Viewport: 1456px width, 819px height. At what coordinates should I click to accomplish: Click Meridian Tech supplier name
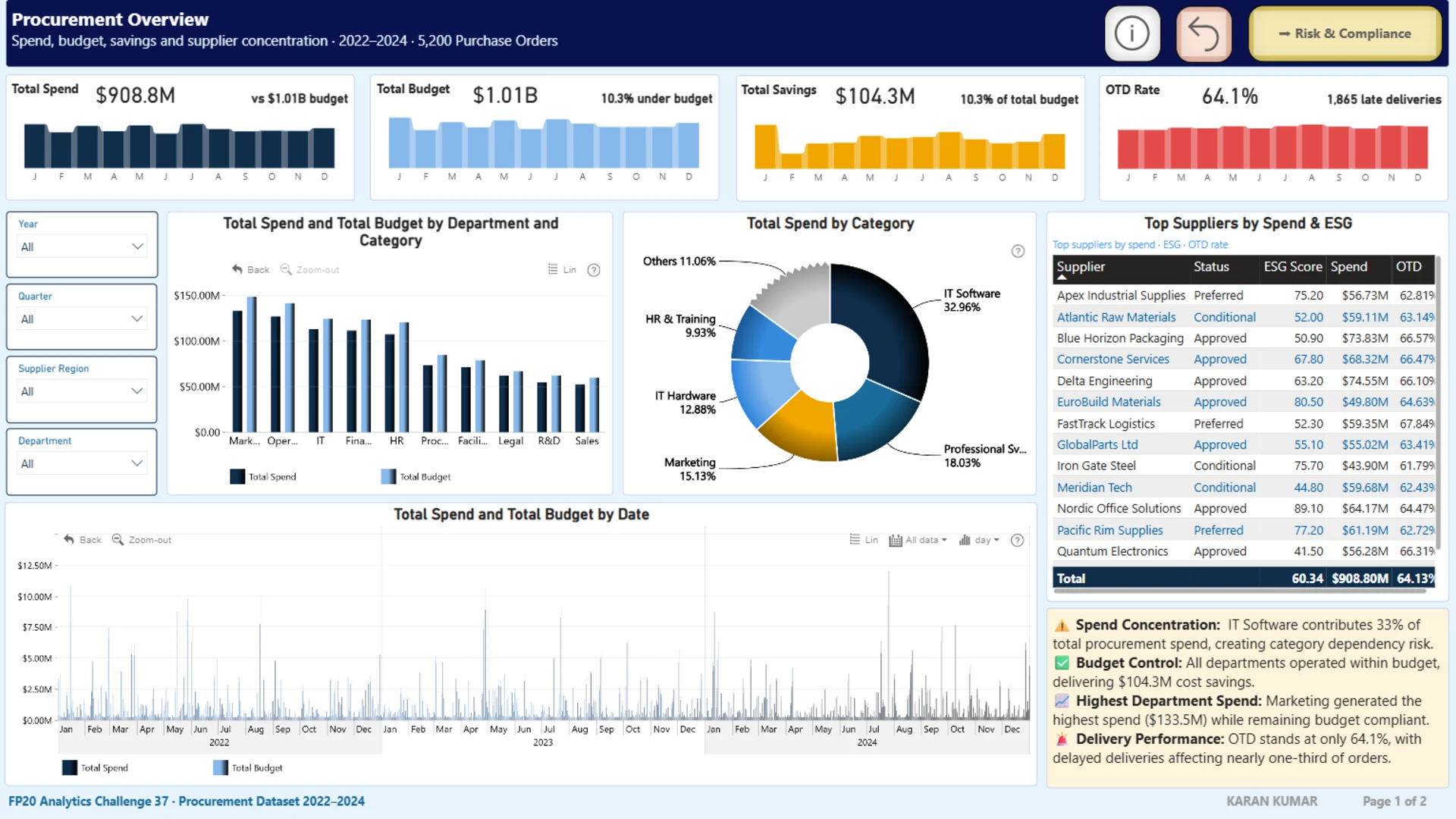(x=1094, y=488)
